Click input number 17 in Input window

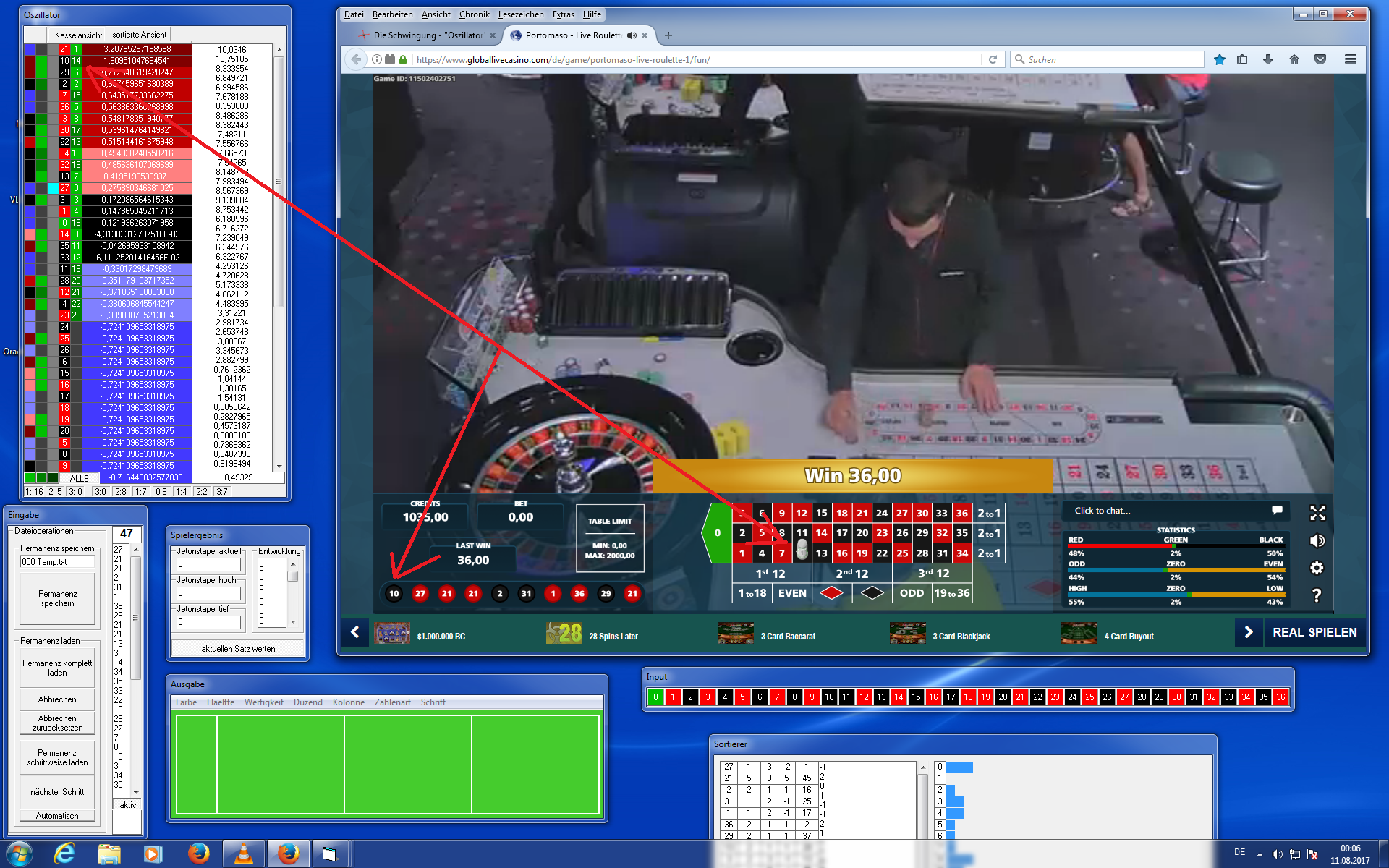(951, 697)
